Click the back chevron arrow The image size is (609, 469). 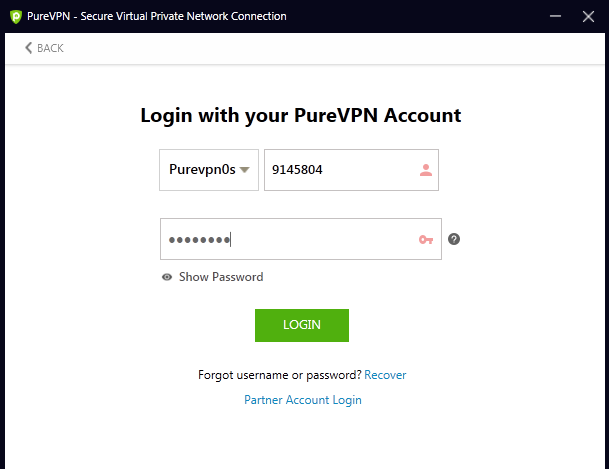(28, 48)
